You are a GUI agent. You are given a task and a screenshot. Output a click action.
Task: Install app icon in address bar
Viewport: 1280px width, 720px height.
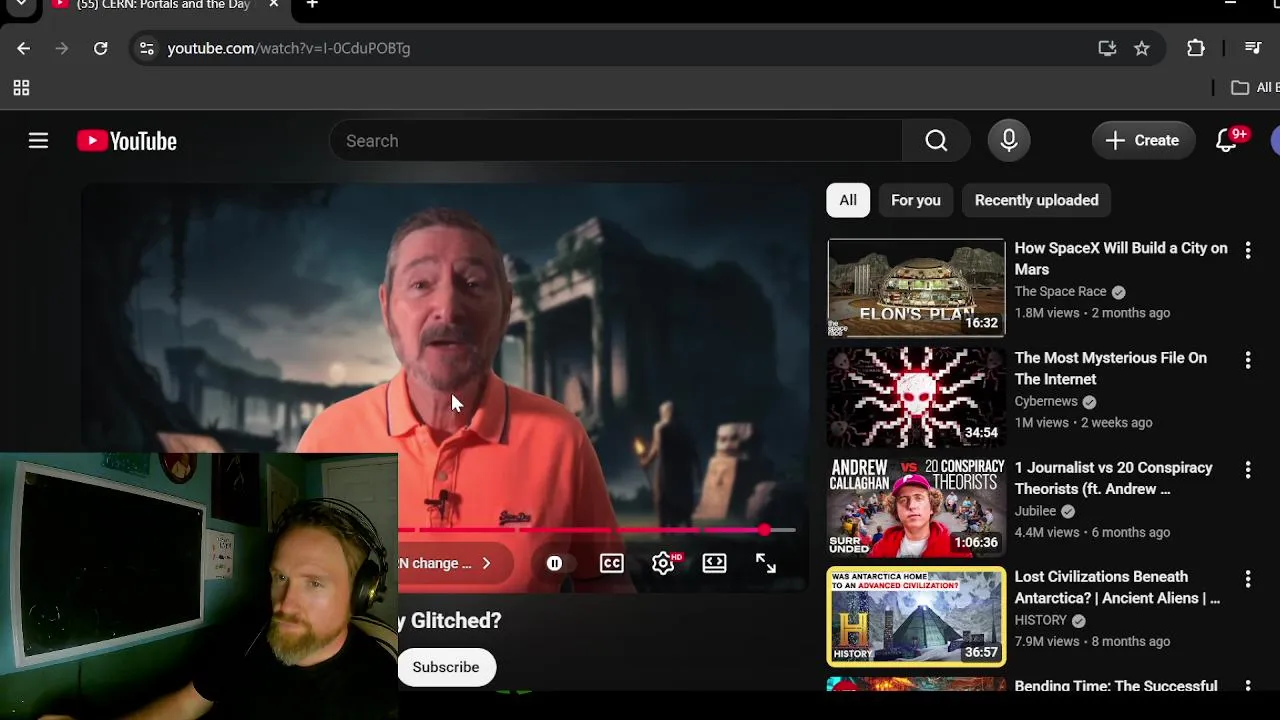[x=1107, y=48]
